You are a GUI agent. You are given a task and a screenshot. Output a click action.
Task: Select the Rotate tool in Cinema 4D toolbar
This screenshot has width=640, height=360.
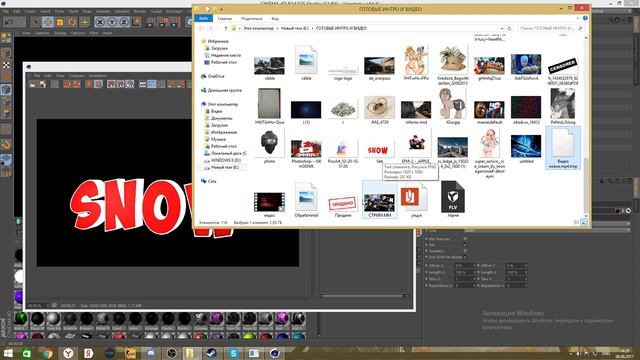pyautogui.click(x=72, y=22)
